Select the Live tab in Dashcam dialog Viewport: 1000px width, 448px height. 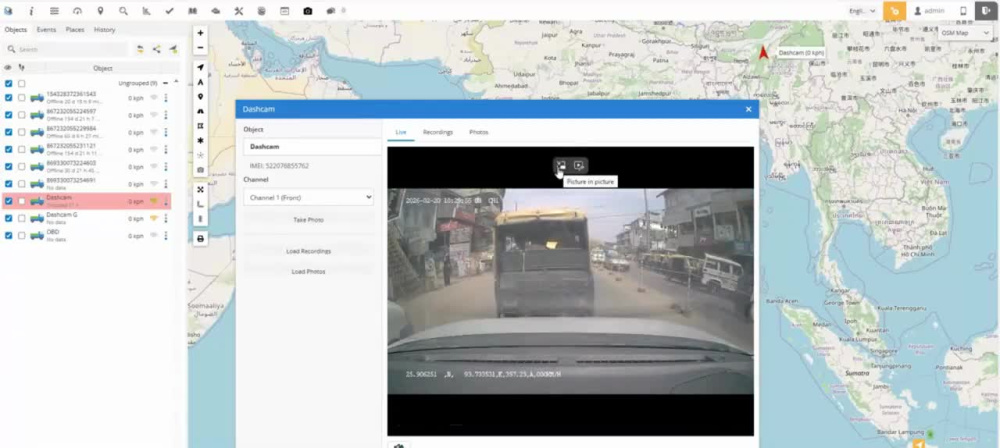click(x=401, y=132)
